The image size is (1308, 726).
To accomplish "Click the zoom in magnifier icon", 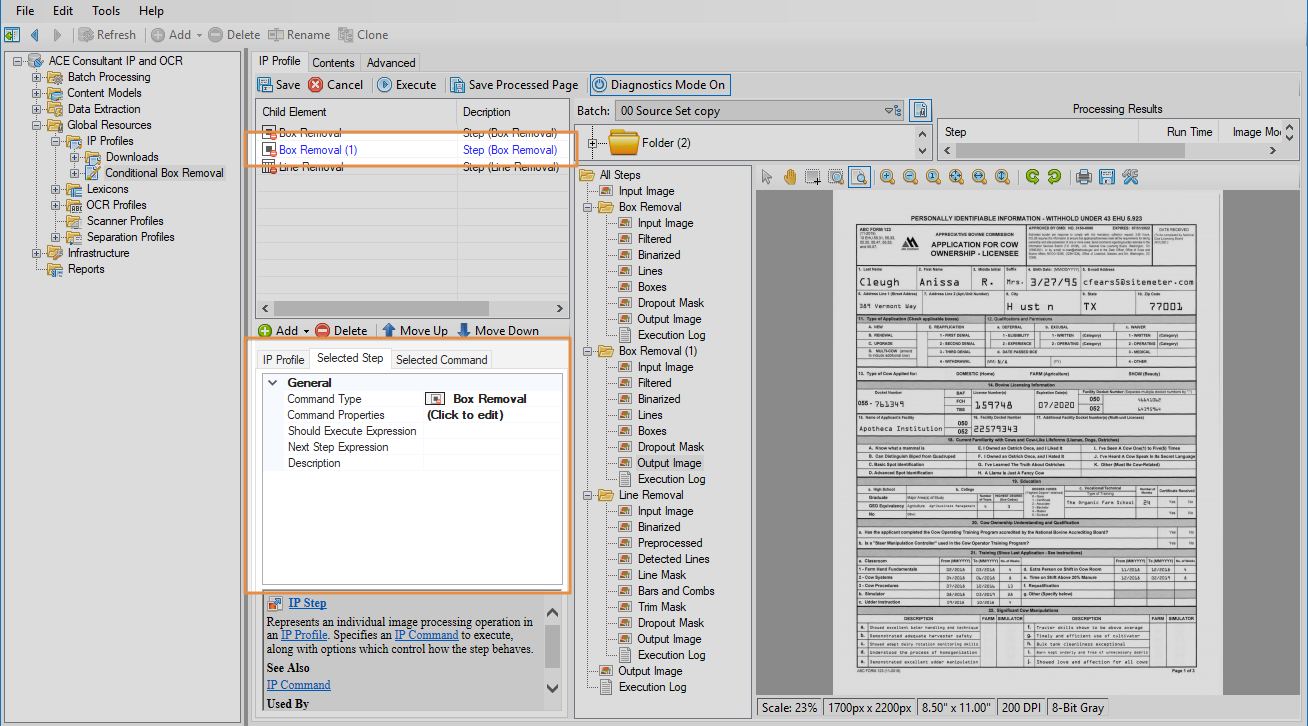I will [887, 177].
